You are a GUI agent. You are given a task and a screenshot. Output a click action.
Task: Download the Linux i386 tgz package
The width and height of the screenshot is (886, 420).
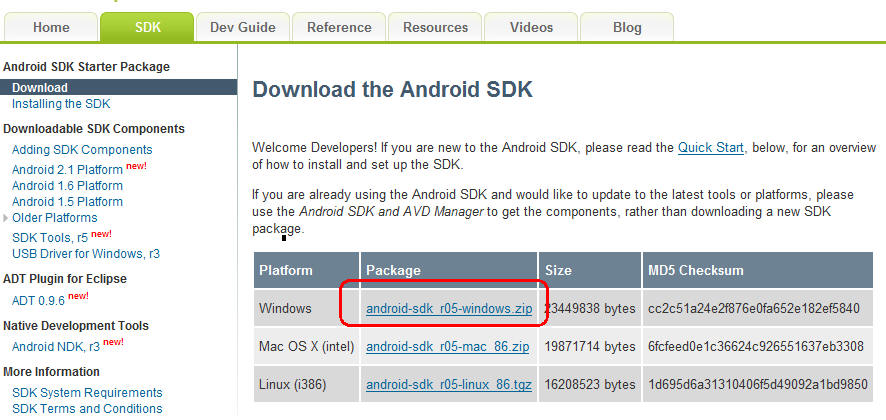tap(446, 385)
